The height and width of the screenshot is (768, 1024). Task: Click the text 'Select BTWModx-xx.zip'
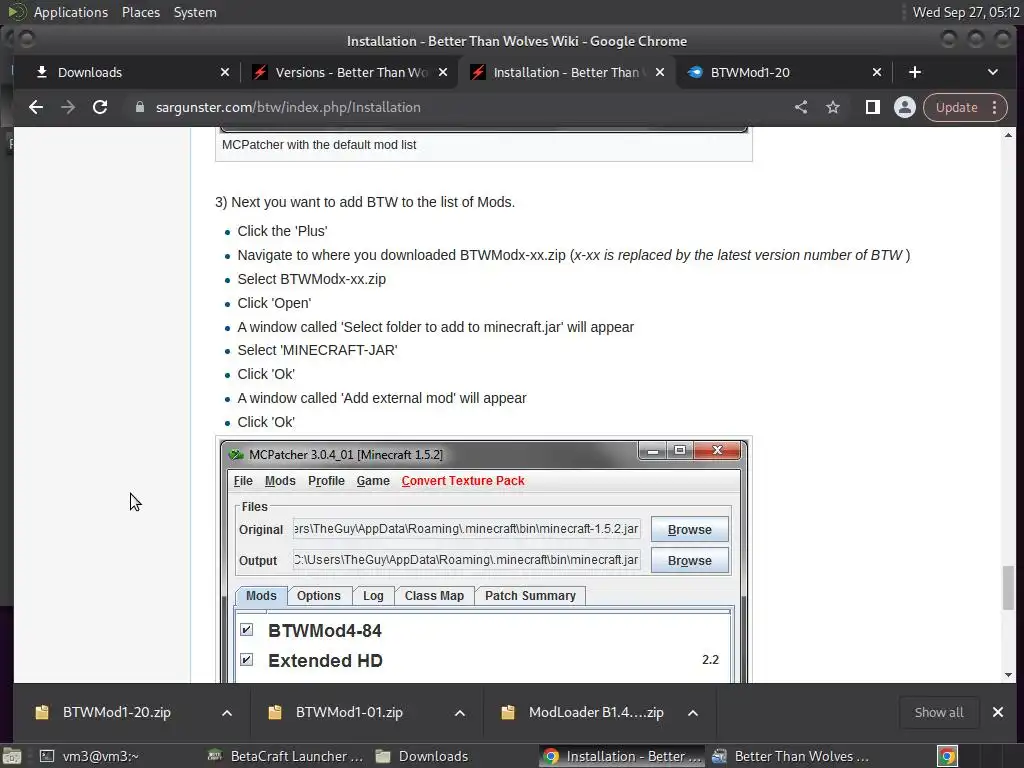point(312,279)
